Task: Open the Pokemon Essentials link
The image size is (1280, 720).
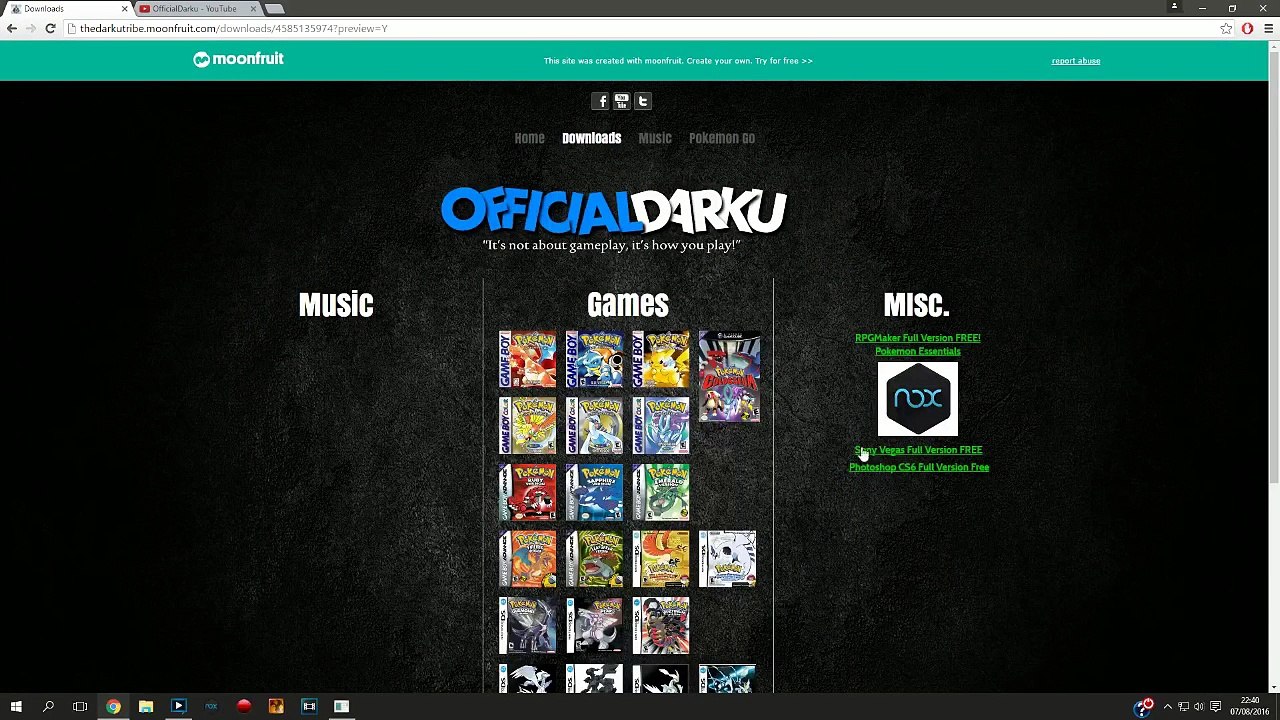Action: click(x=917, y=351)
